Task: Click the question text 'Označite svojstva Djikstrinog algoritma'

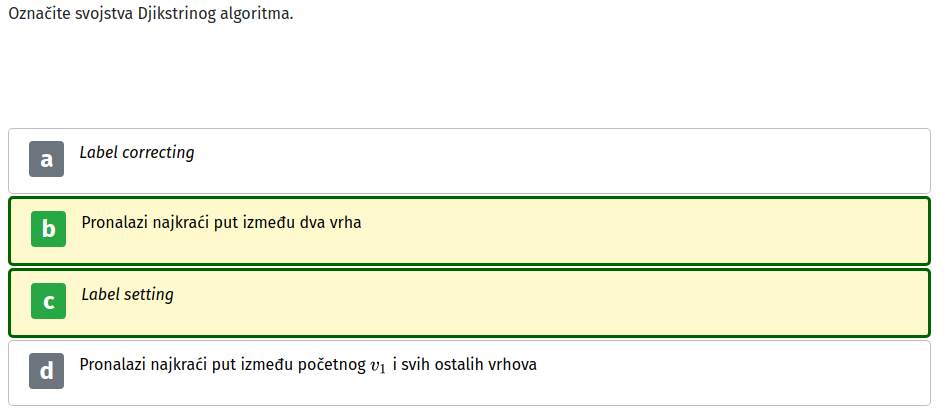Action: 151,14
